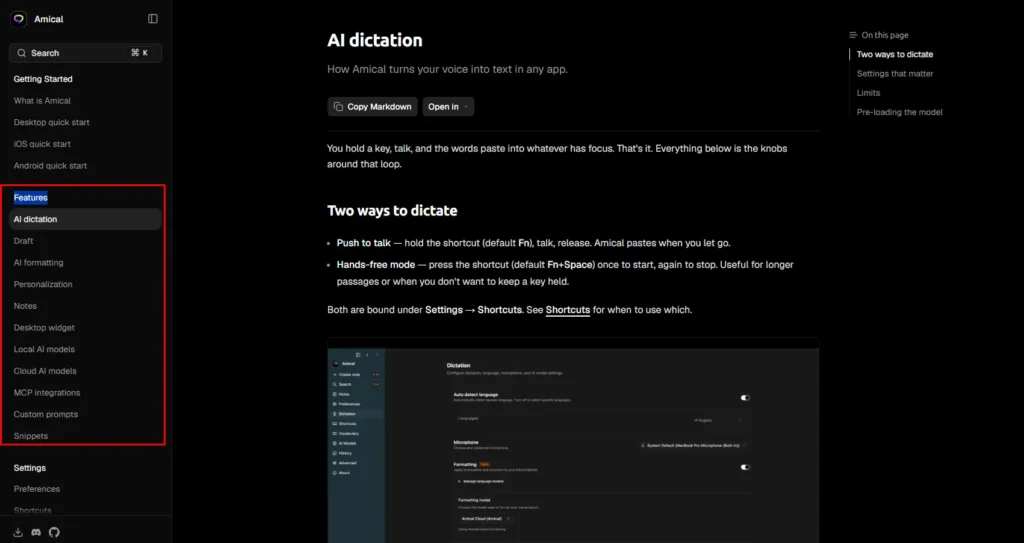The height and width of the screenshot is (543, 1024).
Task: Open the search field
Action: pyautogui.click(x=86, y=53)
